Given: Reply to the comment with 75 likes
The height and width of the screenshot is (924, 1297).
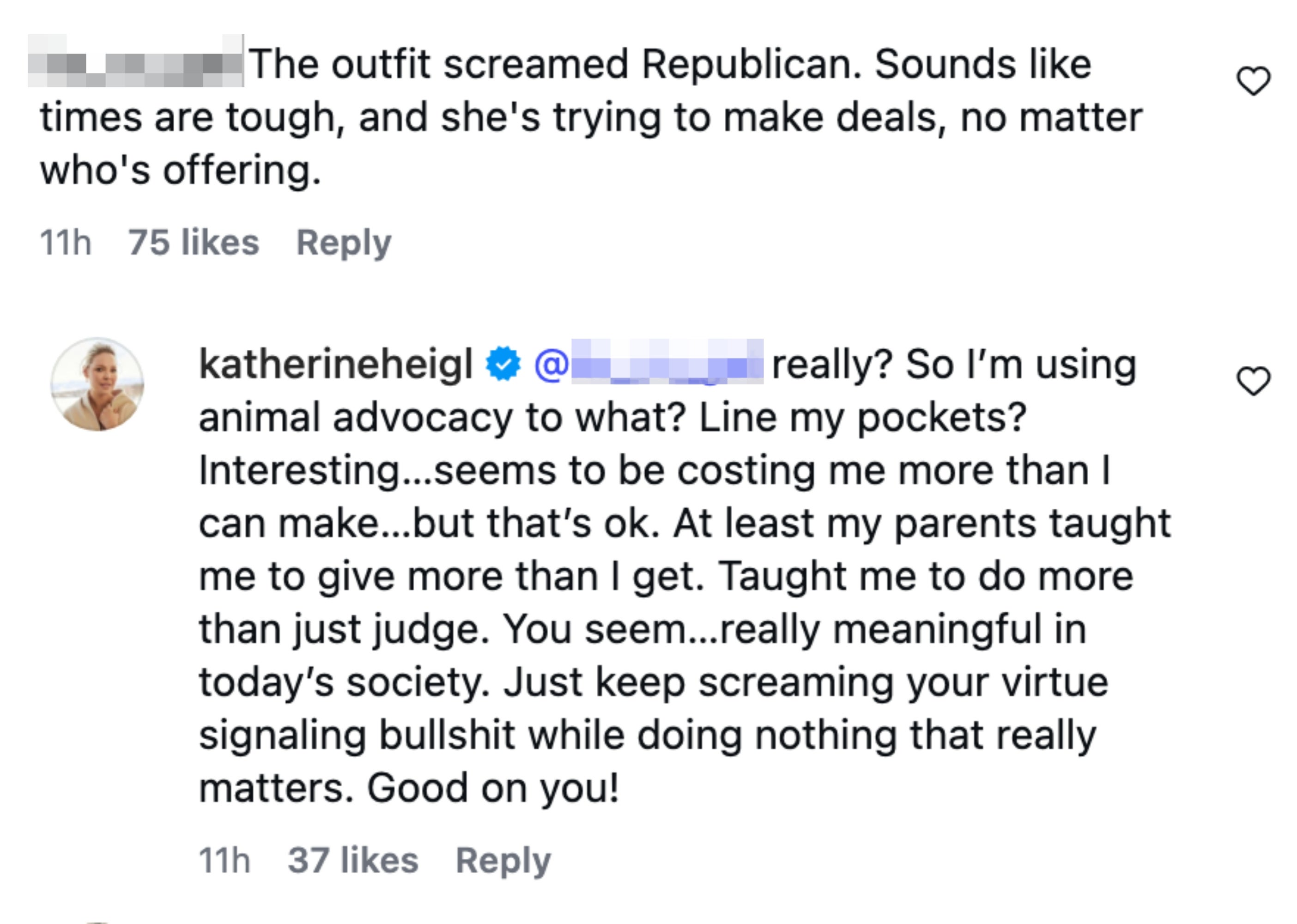Looking at the screenshot, I should (344, 243).
